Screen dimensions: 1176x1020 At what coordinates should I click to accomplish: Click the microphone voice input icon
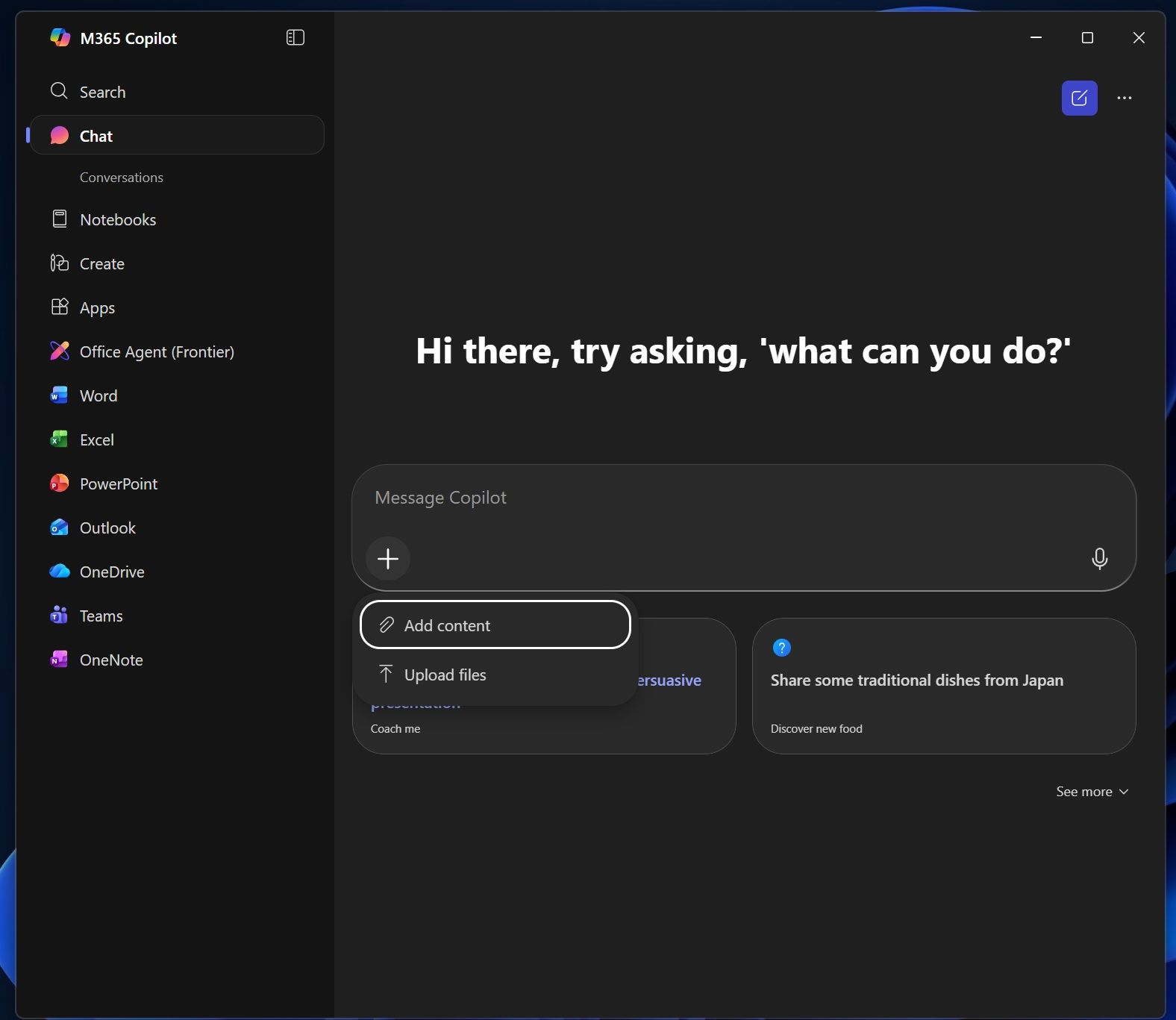[x=1099, y=558]
